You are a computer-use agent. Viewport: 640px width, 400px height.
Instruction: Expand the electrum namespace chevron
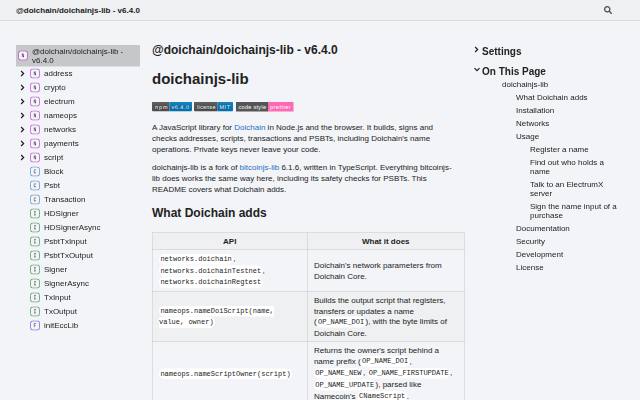click(x=22, y=101)
